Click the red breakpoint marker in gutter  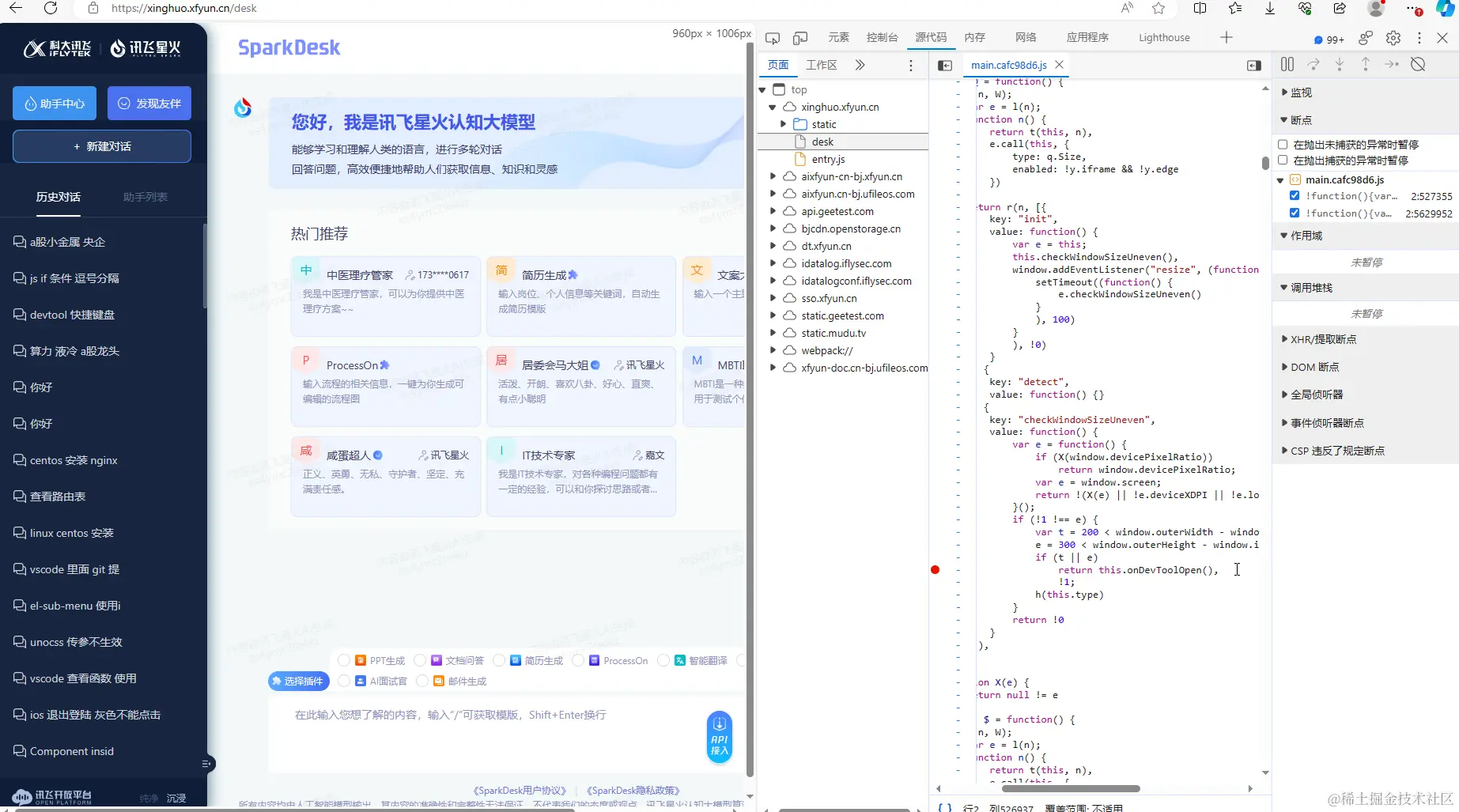(x=935, y=569)
